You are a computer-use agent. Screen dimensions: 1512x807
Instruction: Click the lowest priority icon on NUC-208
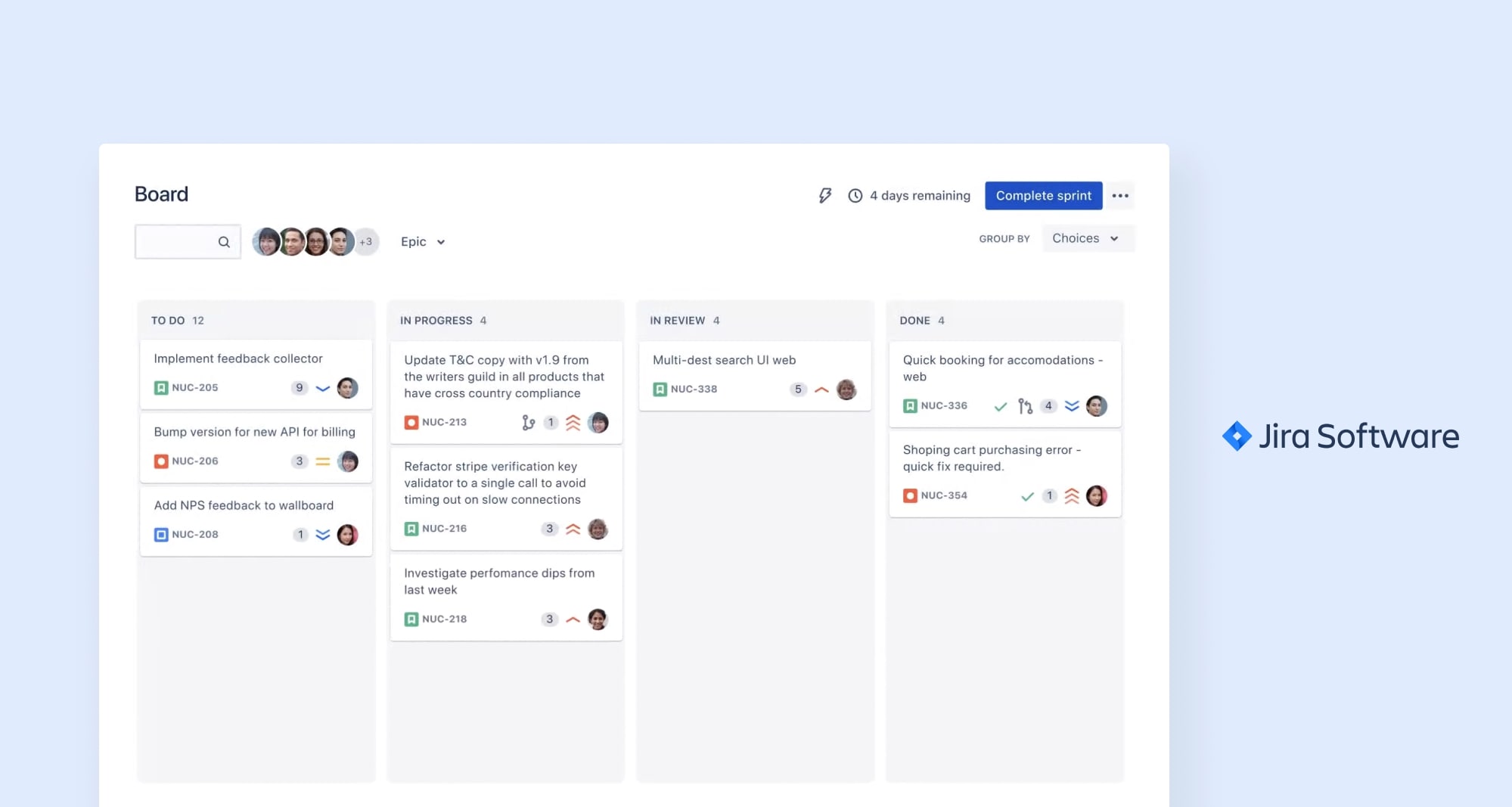point(323,535)
